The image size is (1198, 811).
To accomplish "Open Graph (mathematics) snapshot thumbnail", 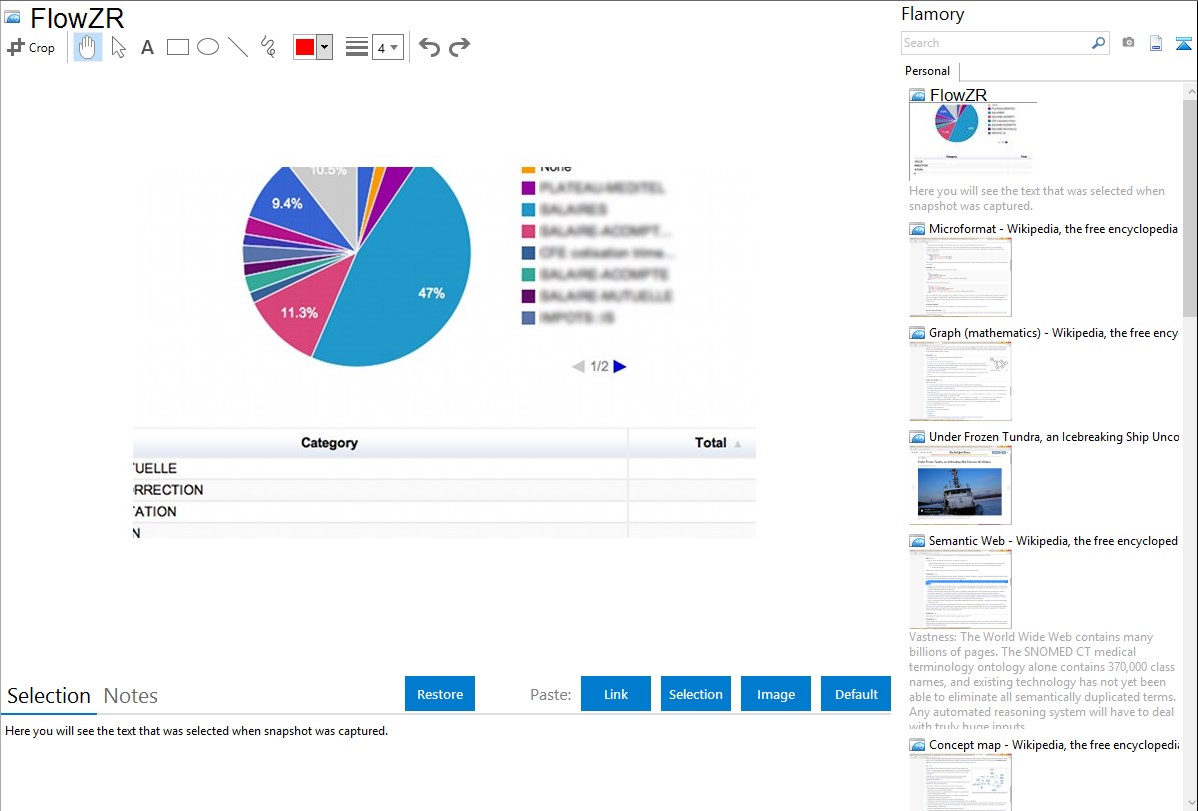I will click(960, 381).
